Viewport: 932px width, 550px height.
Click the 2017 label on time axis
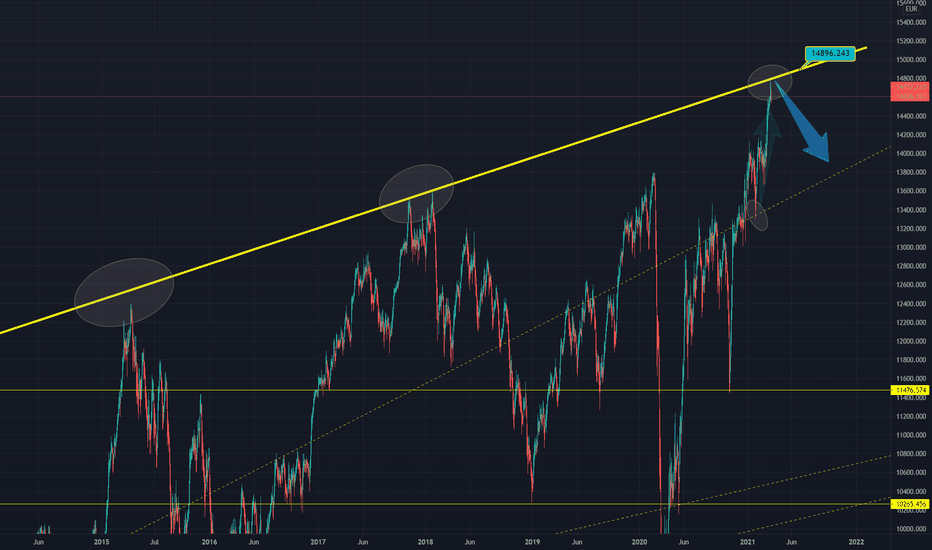[x=318, y=542]
